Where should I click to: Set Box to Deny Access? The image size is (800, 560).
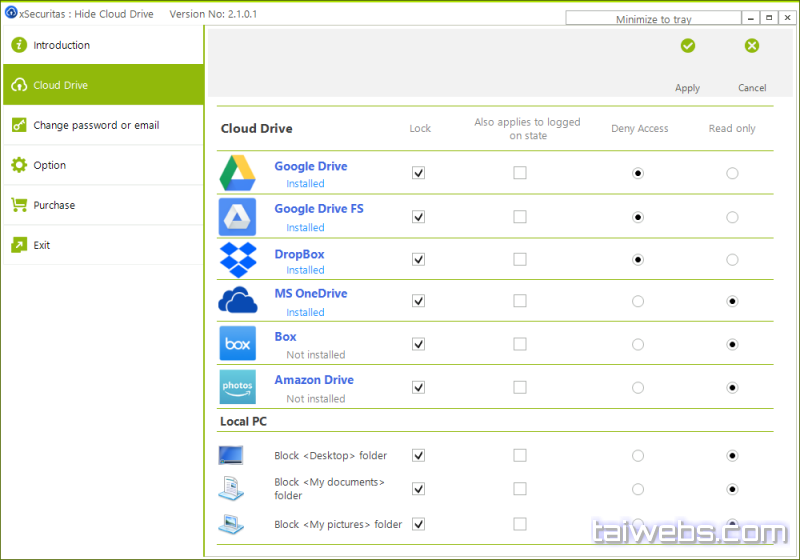638,344
